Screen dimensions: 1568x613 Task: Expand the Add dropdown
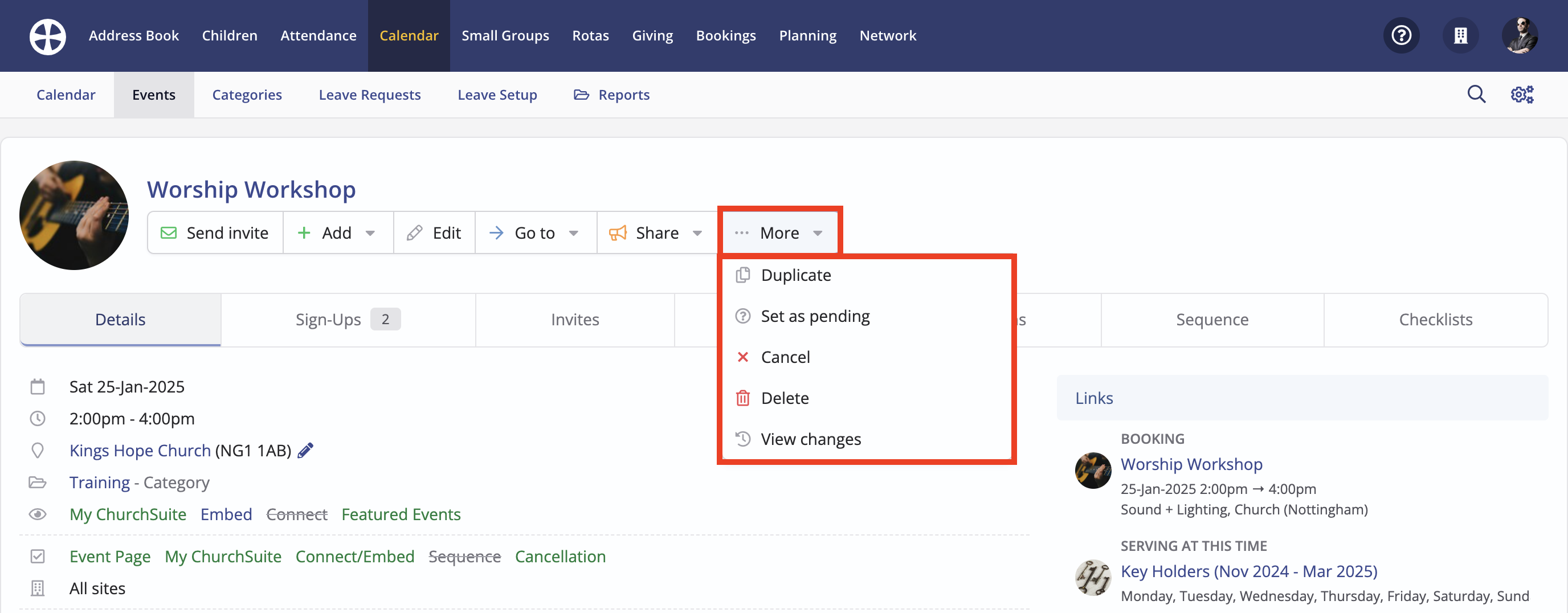(x=338, y=232)
